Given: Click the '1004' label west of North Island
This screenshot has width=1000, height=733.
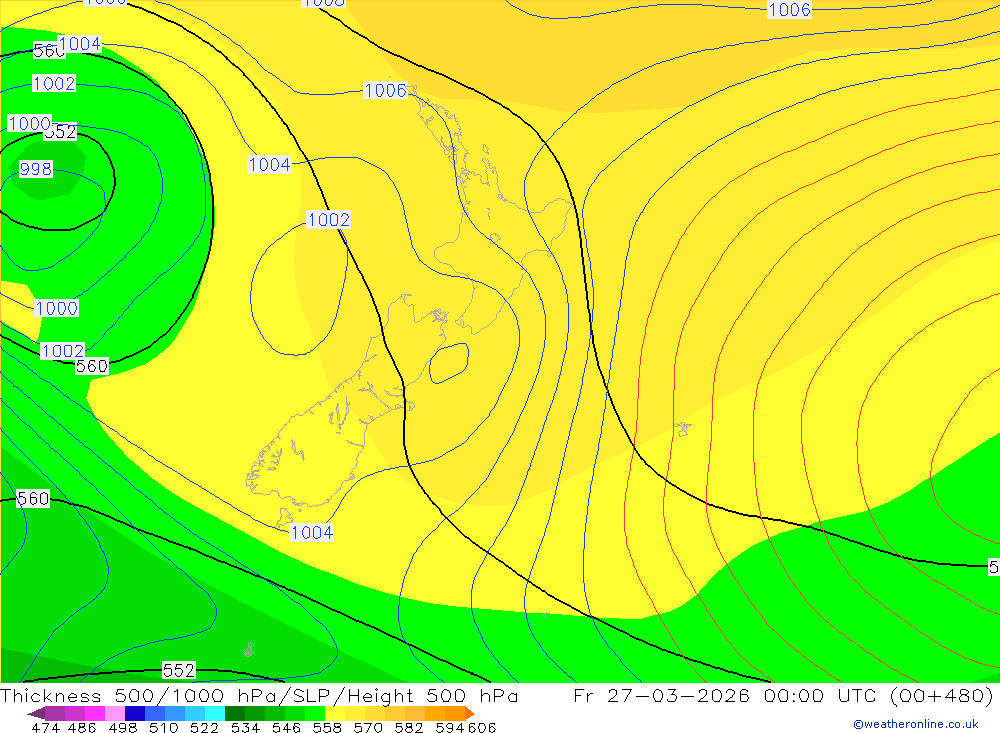Looking at the screenshot, I should pos(269,165).
